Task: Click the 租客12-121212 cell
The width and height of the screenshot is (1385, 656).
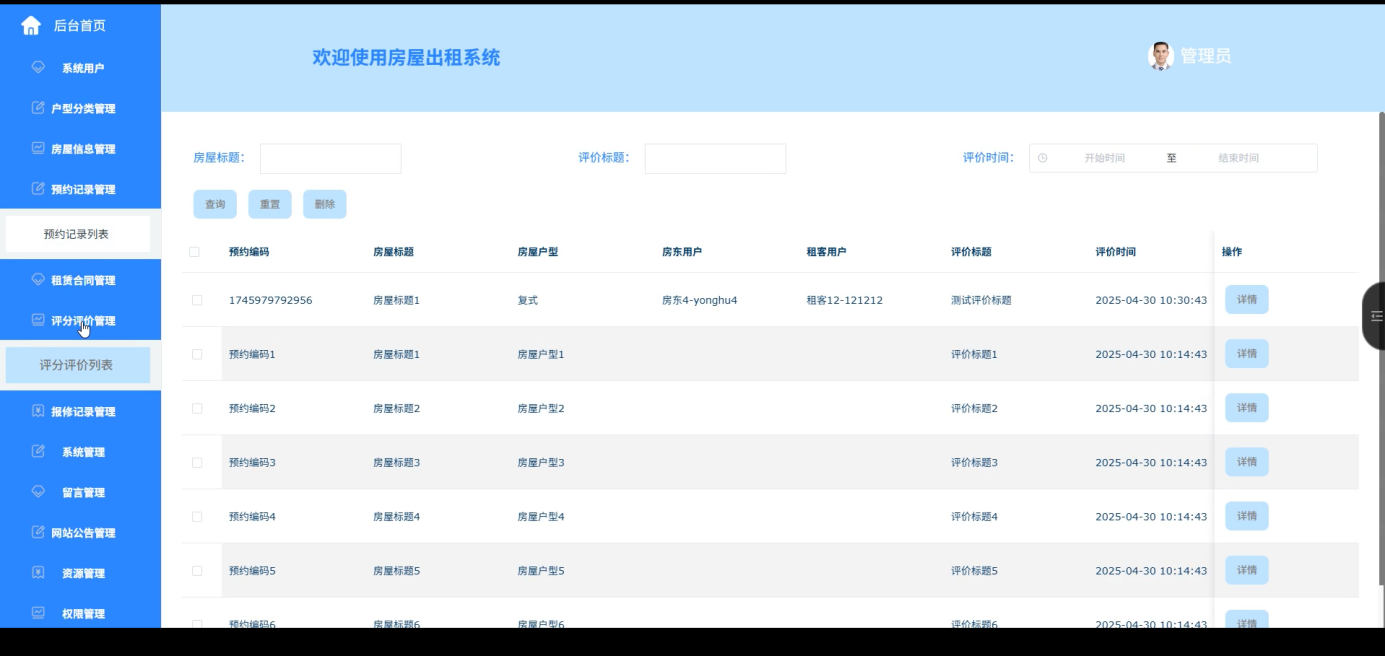Action: pos(844,300)
